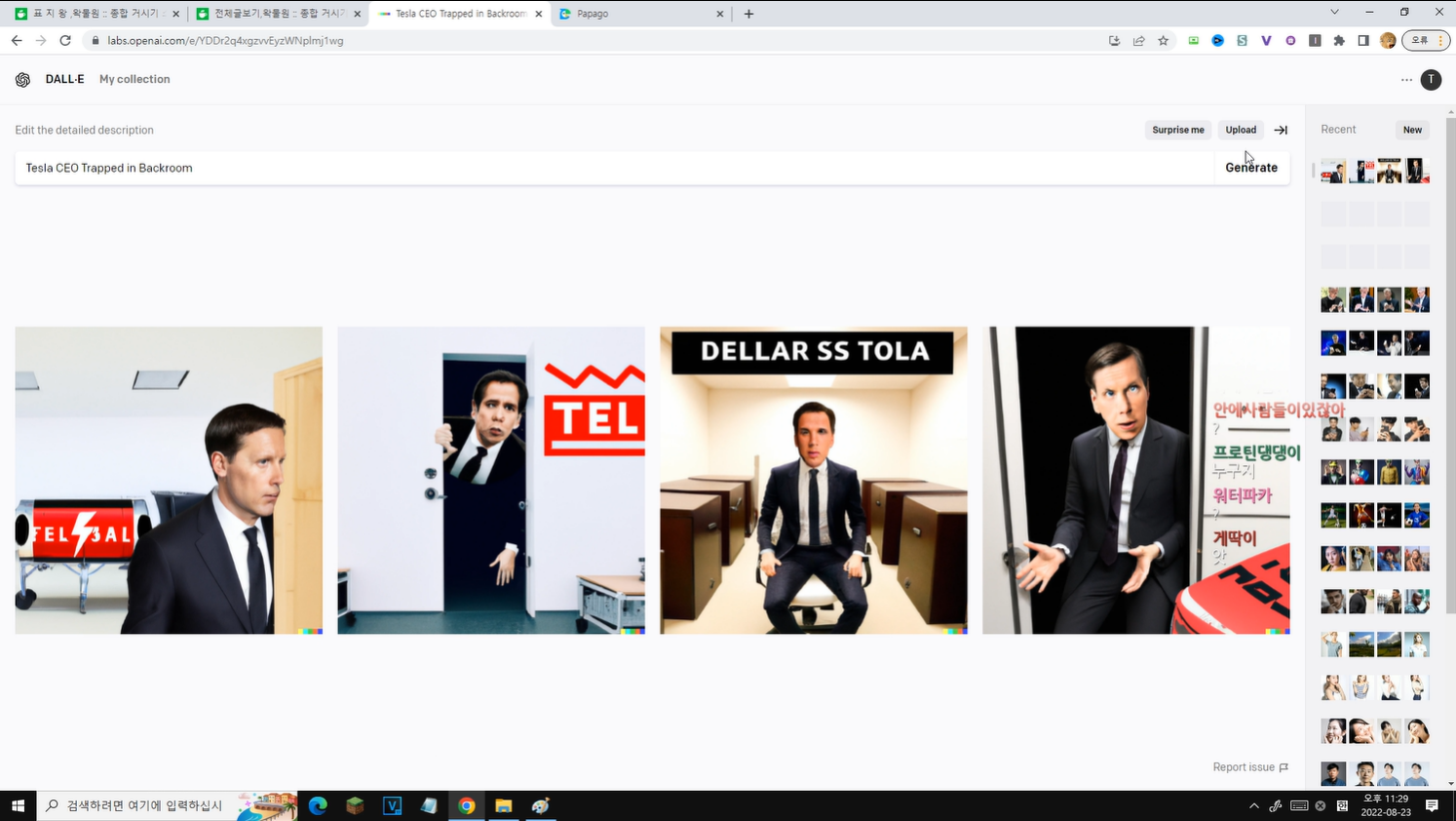Click the browser address bar URL
Image resolution: width=1456 pixels, height=821 pixels.
coord(225,41)
